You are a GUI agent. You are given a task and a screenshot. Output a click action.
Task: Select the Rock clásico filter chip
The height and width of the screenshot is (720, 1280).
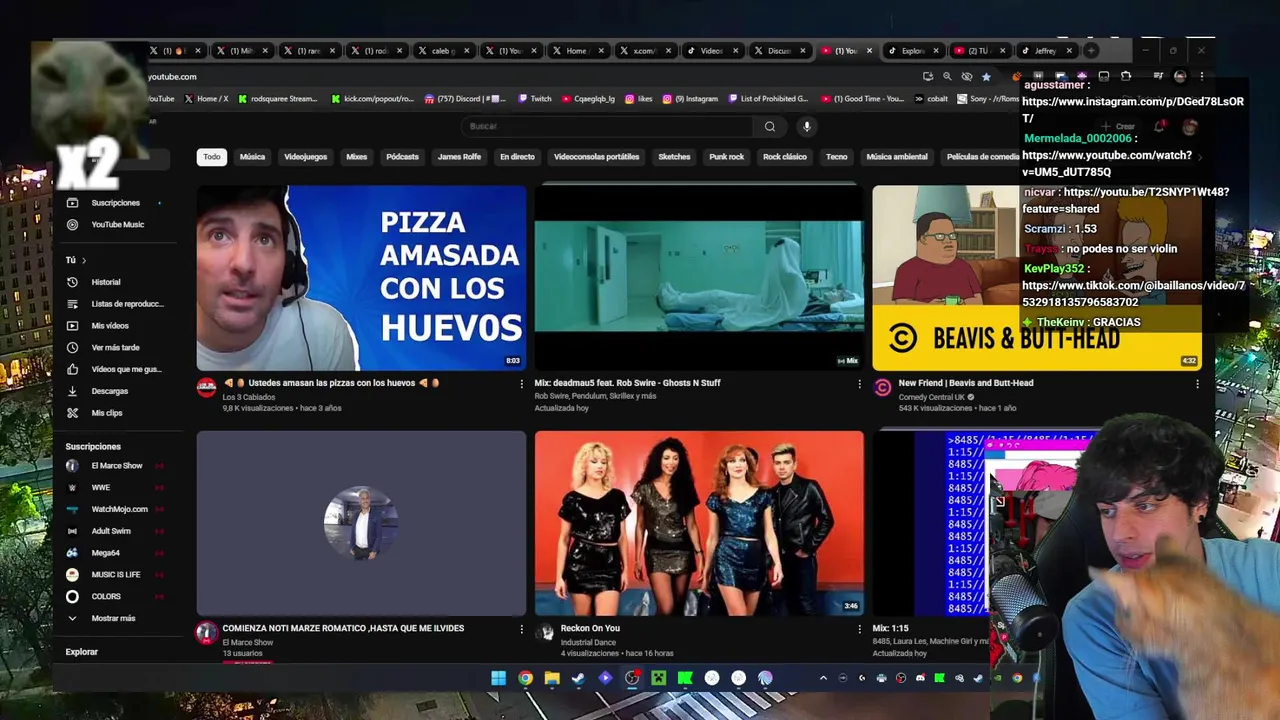[785, 157]
